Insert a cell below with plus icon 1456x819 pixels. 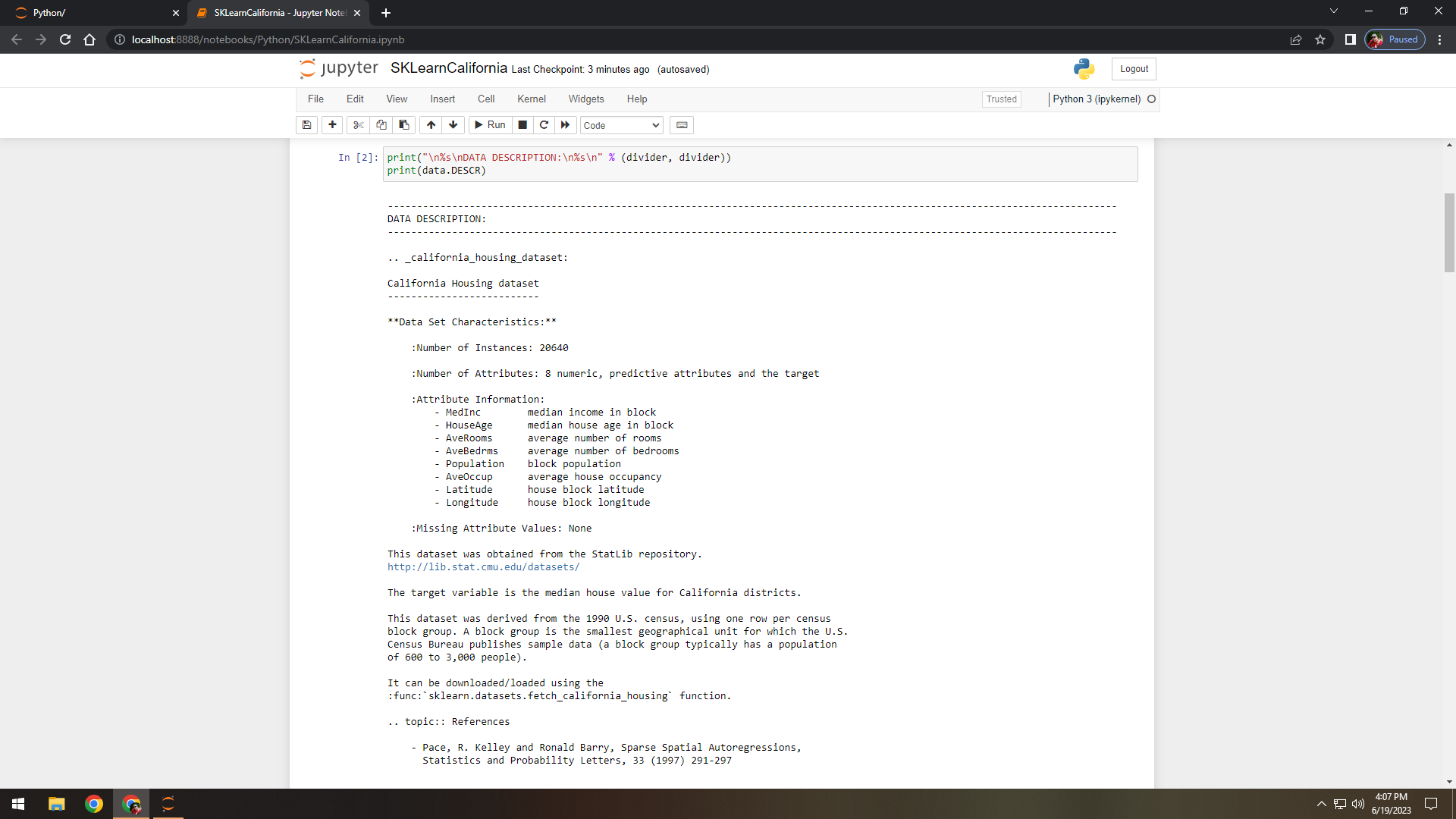click(x=332, y=125)
